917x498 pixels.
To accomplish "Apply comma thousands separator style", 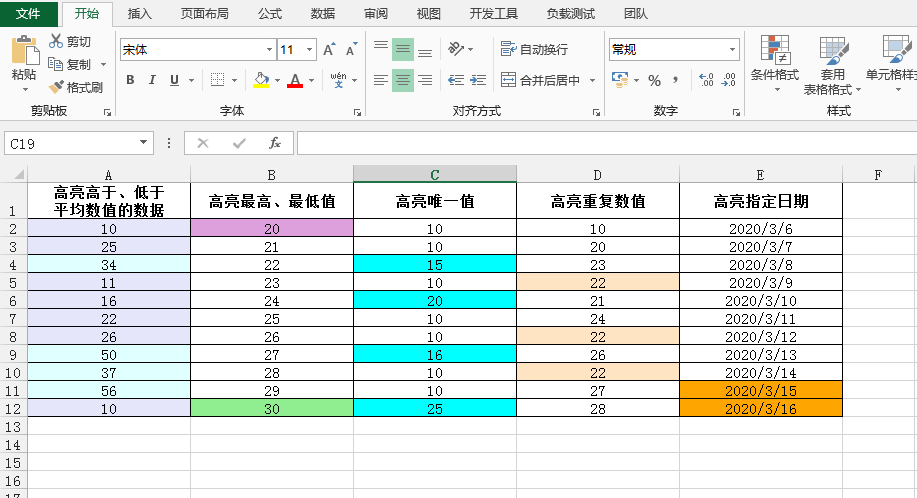I will coord(676,79).
